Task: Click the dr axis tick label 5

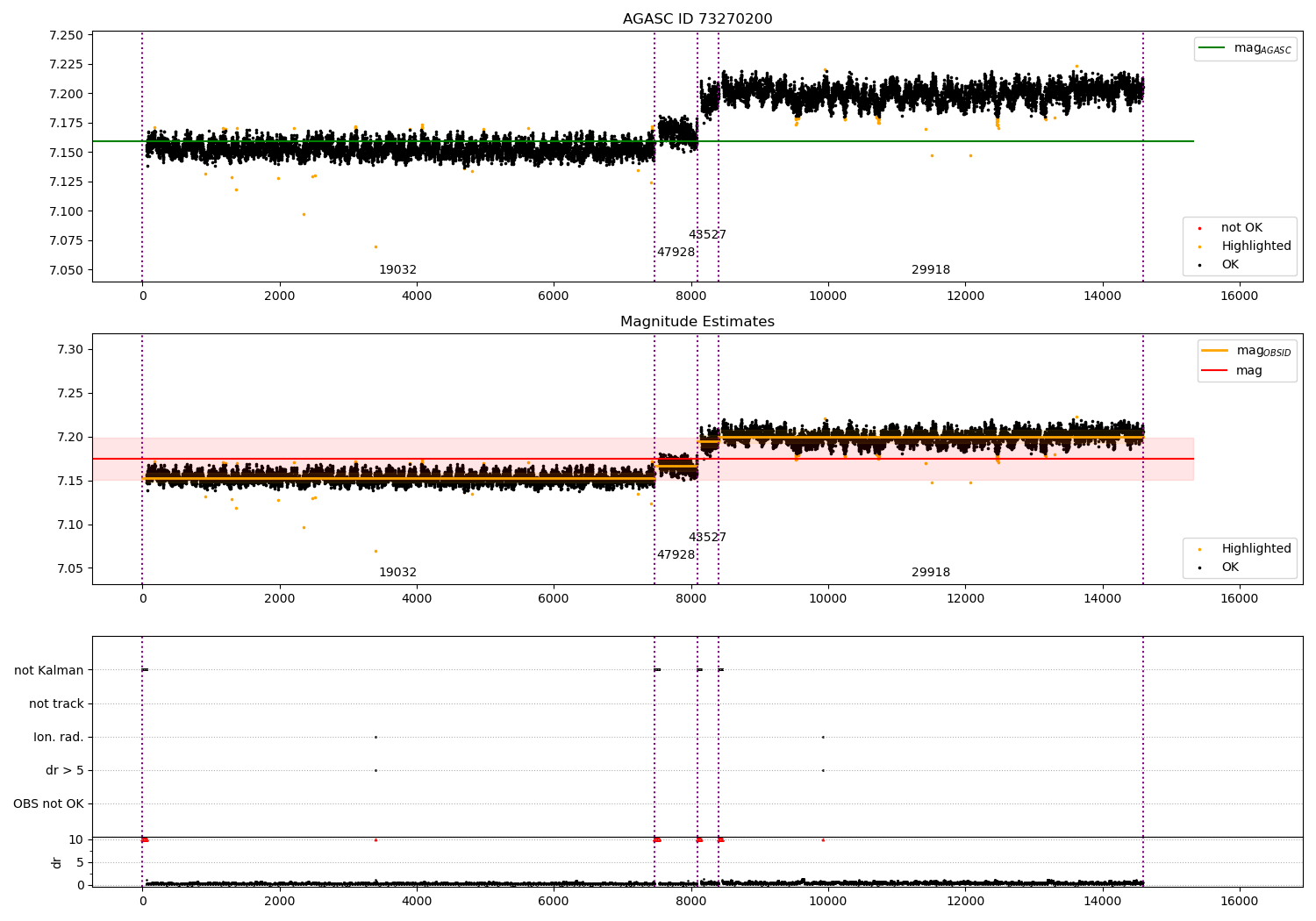Action: (x=80, y=862)
